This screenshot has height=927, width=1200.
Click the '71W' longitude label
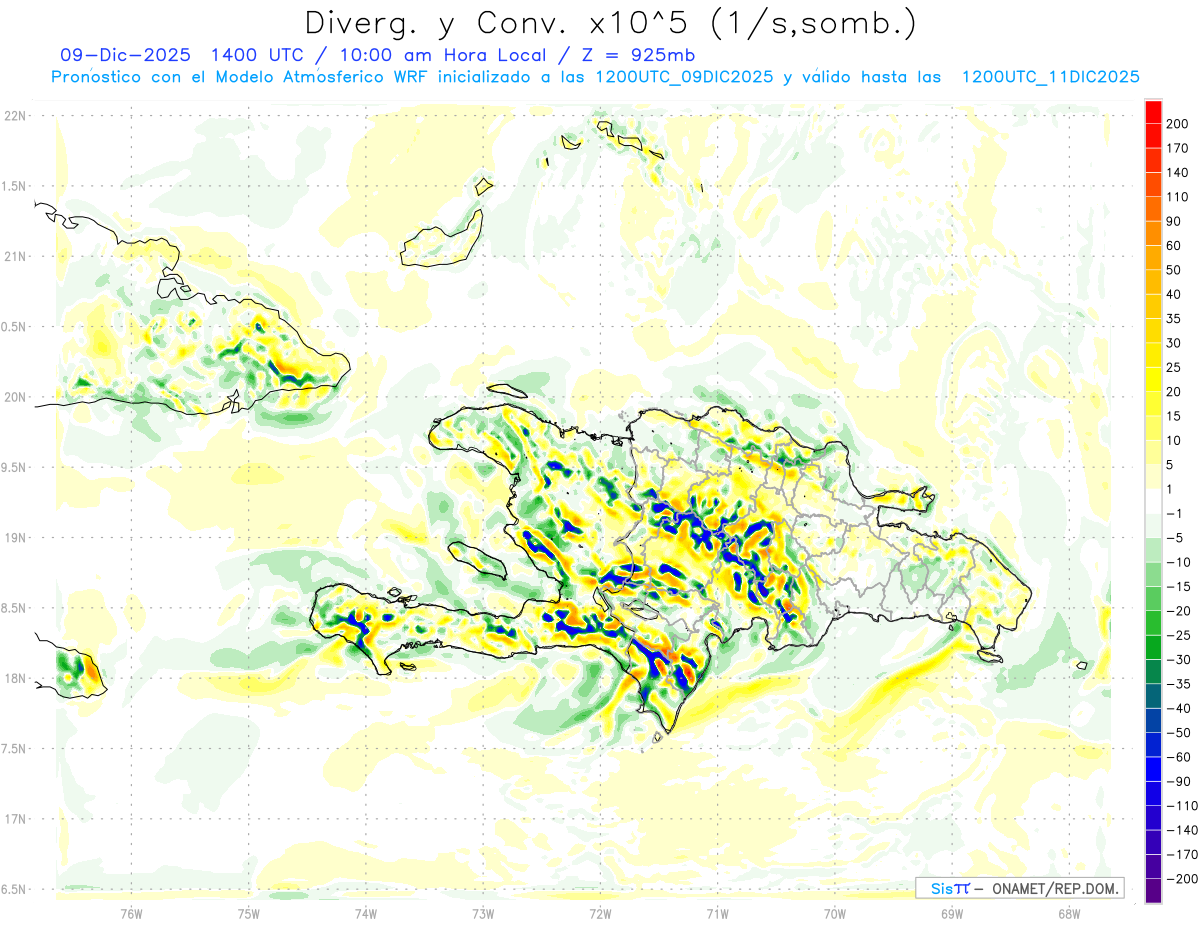pos(717,912)
